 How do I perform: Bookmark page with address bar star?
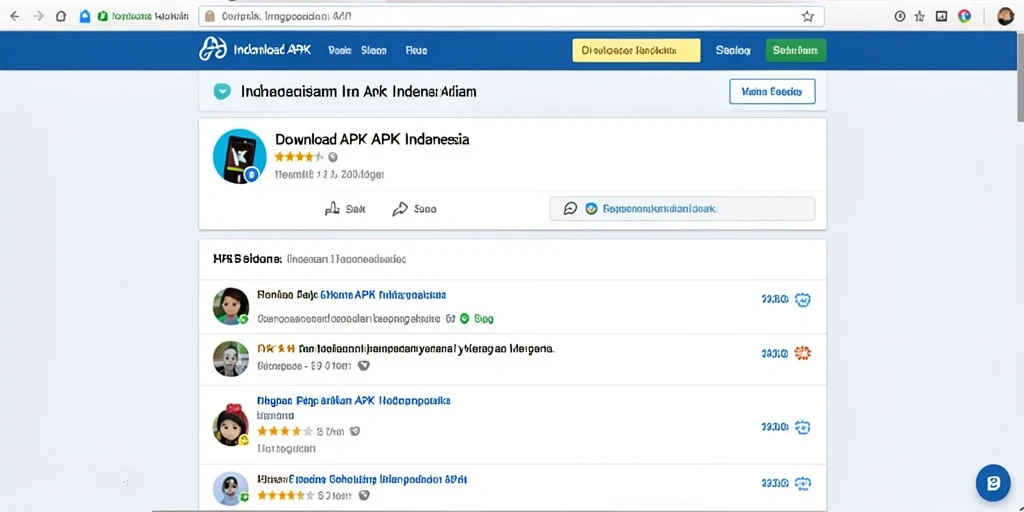point(808,16)
